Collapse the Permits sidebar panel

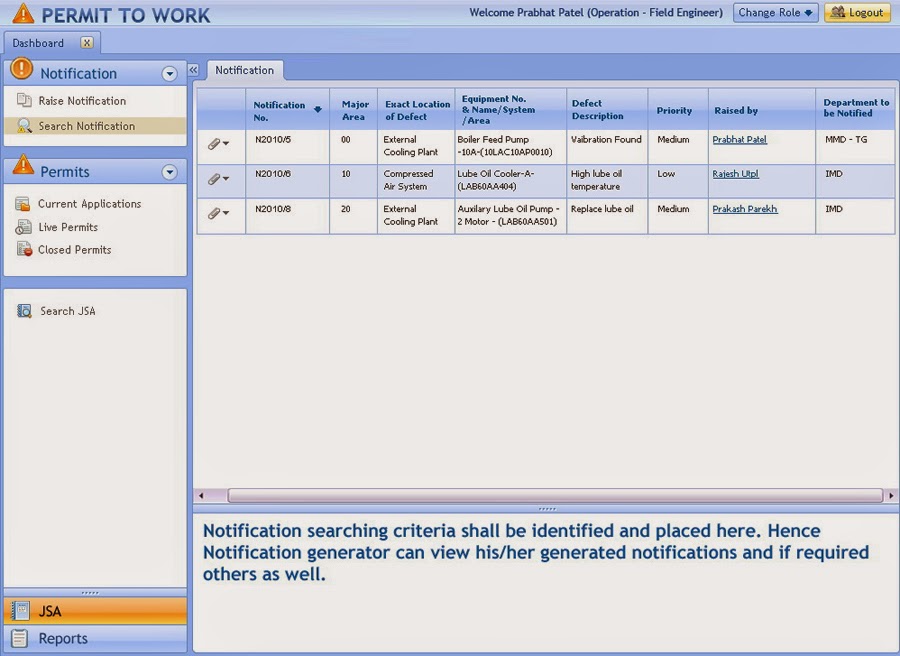click(x=168, y=170)
